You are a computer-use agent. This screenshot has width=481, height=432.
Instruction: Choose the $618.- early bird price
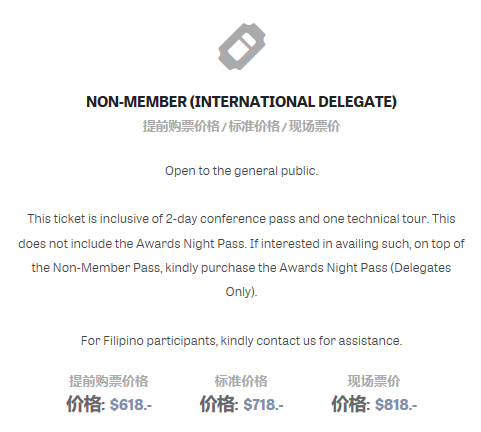[131, 405]
